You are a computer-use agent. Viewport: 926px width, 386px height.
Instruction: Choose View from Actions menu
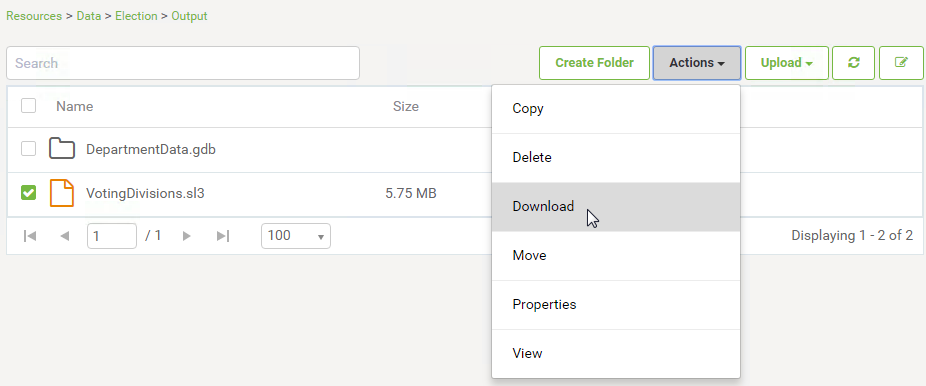click(615, 354)
